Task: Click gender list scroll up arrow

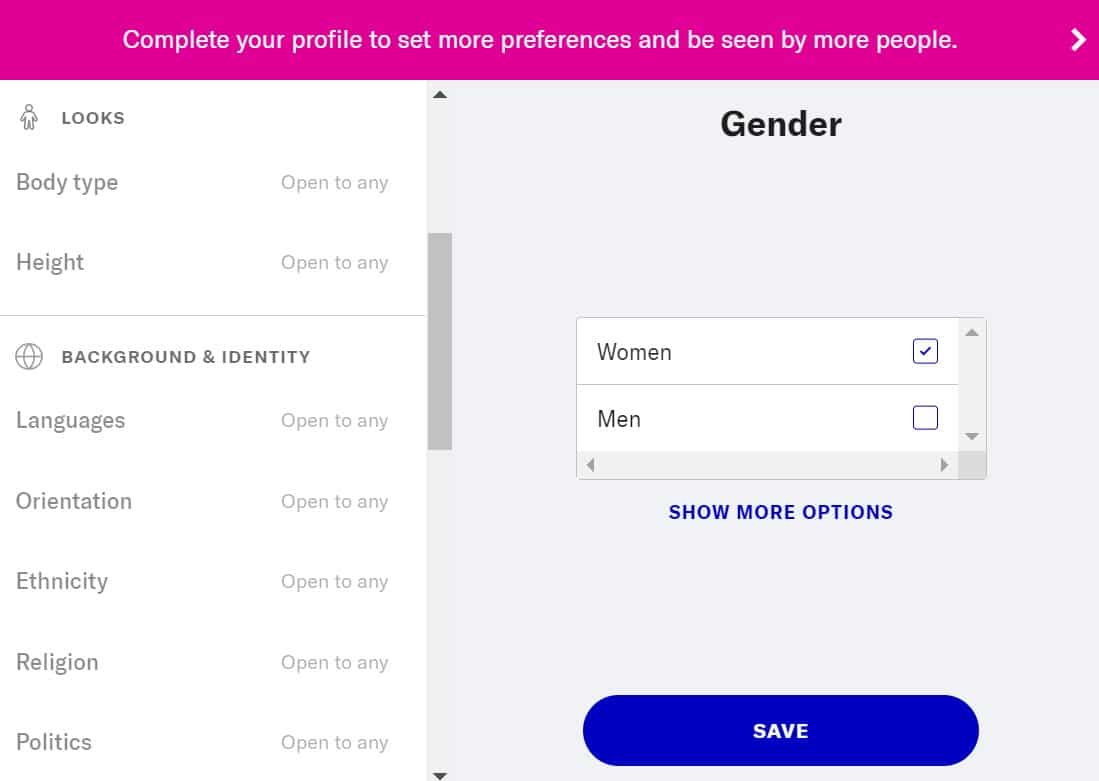Action: coord(971,332)
